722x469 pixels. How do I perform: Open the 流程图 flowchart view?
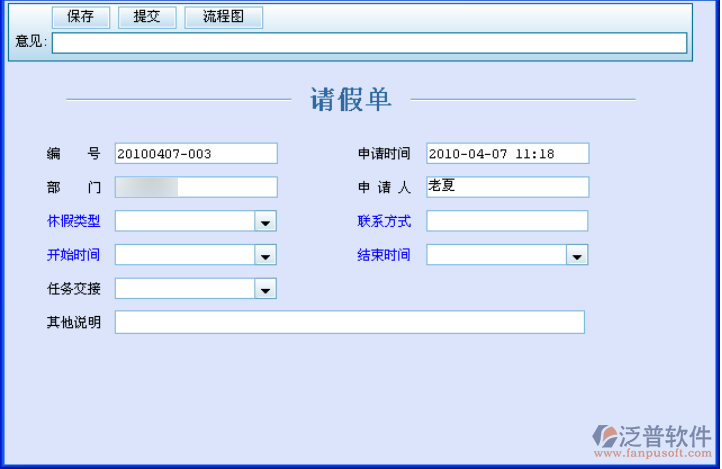point(224,17)
